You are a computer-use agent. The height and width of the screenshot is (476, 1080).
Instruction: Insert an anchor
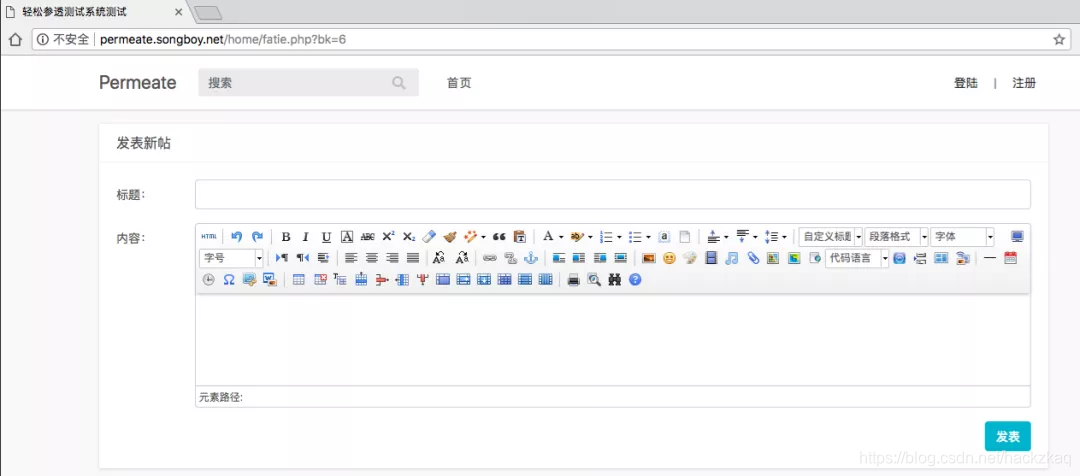click(x=530, y=258)
